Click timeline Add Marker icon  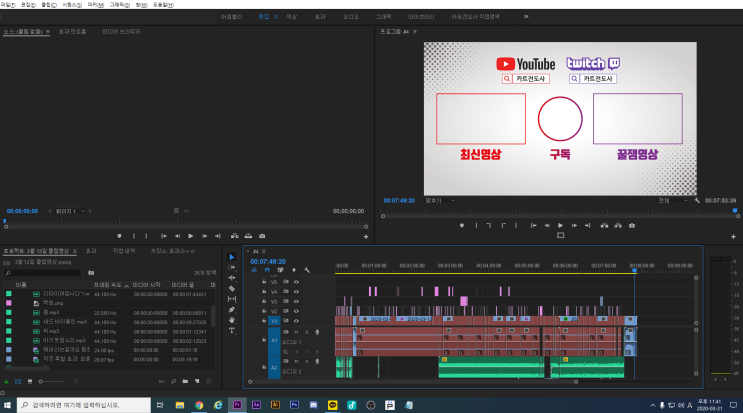(294, 270)
